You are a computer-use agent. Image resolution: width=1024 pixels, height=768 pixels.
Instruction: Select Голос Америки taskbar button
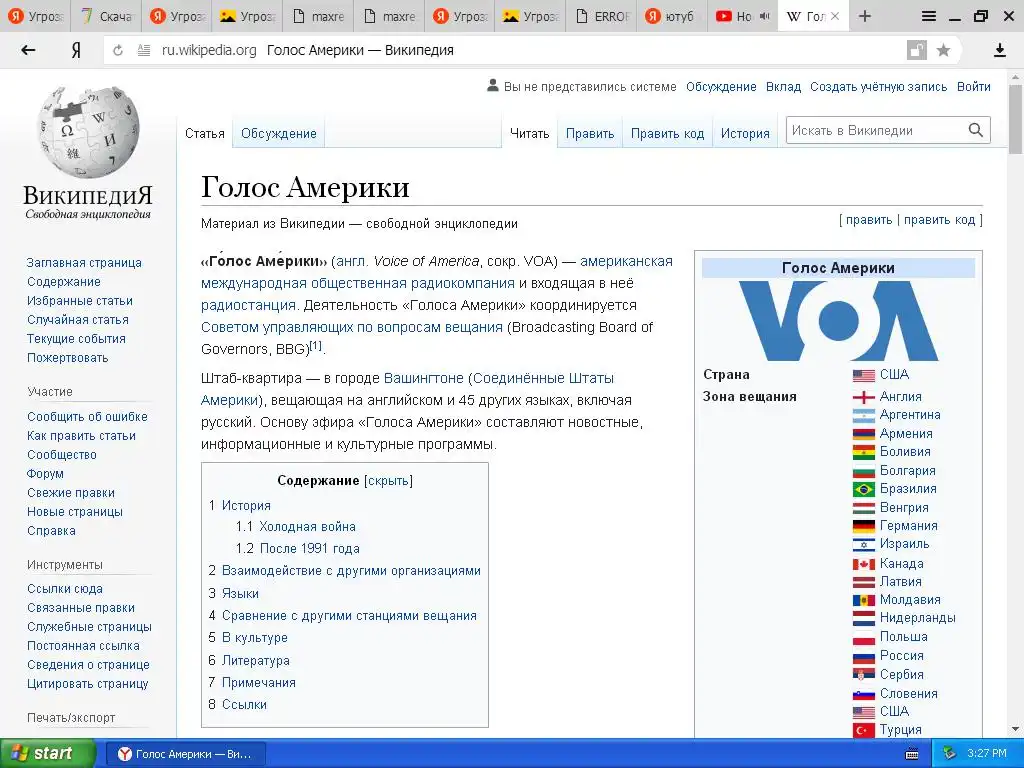pos(185,754)
